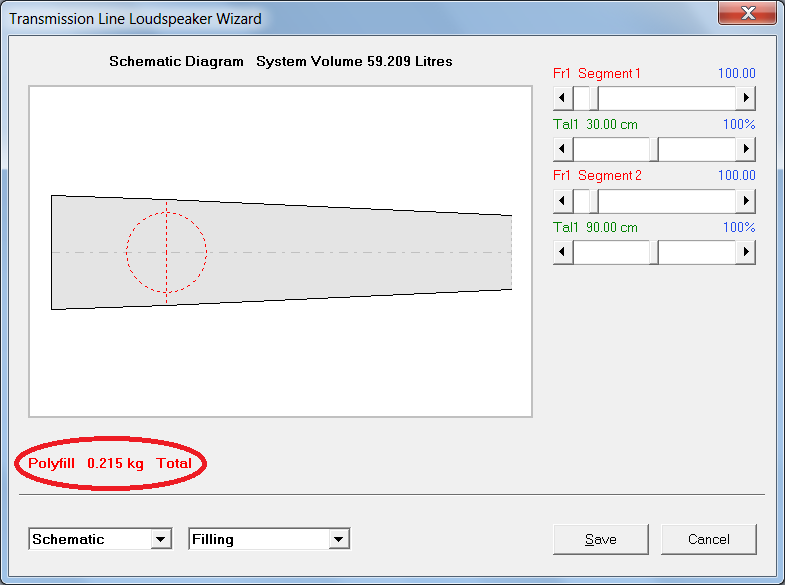Decrease Fr1 Segment 1 with left arrow

pyautogui.click(x=563, y=98)
